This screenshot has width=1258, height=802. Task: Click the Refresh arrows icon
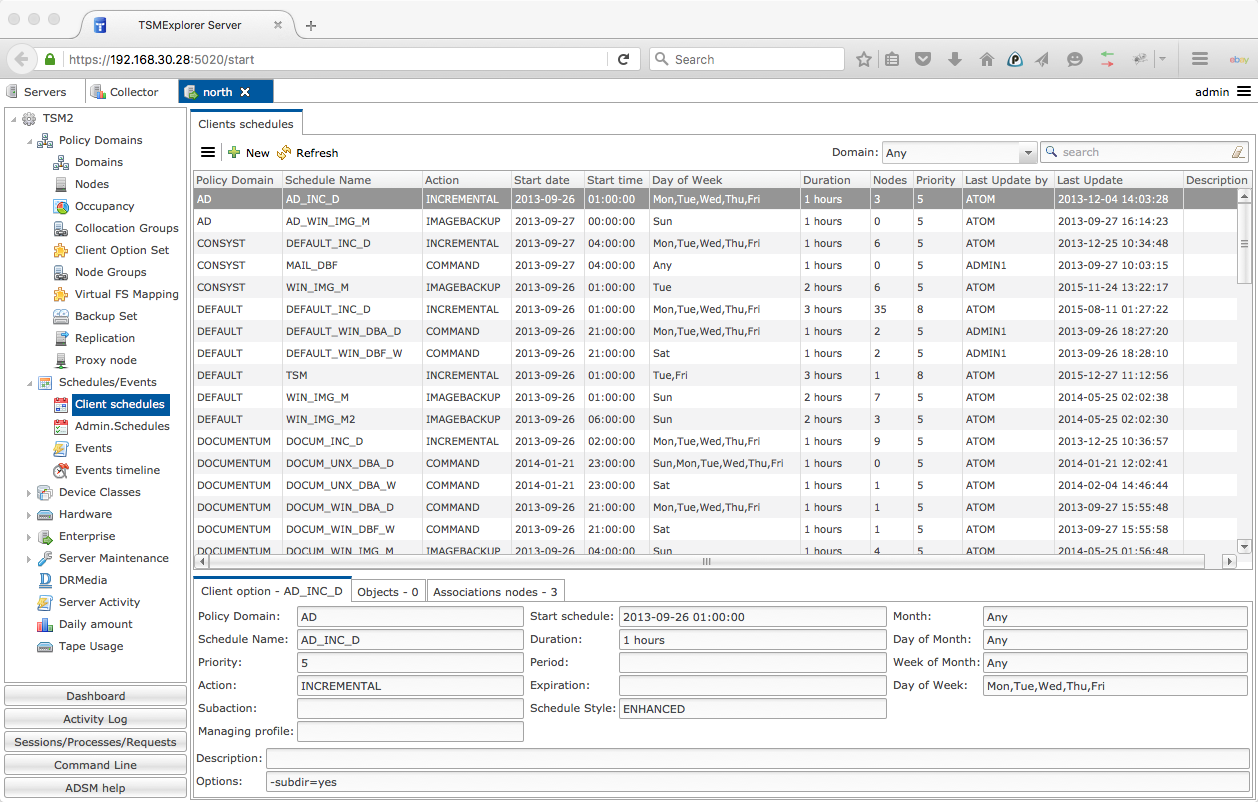pos(284,153)
